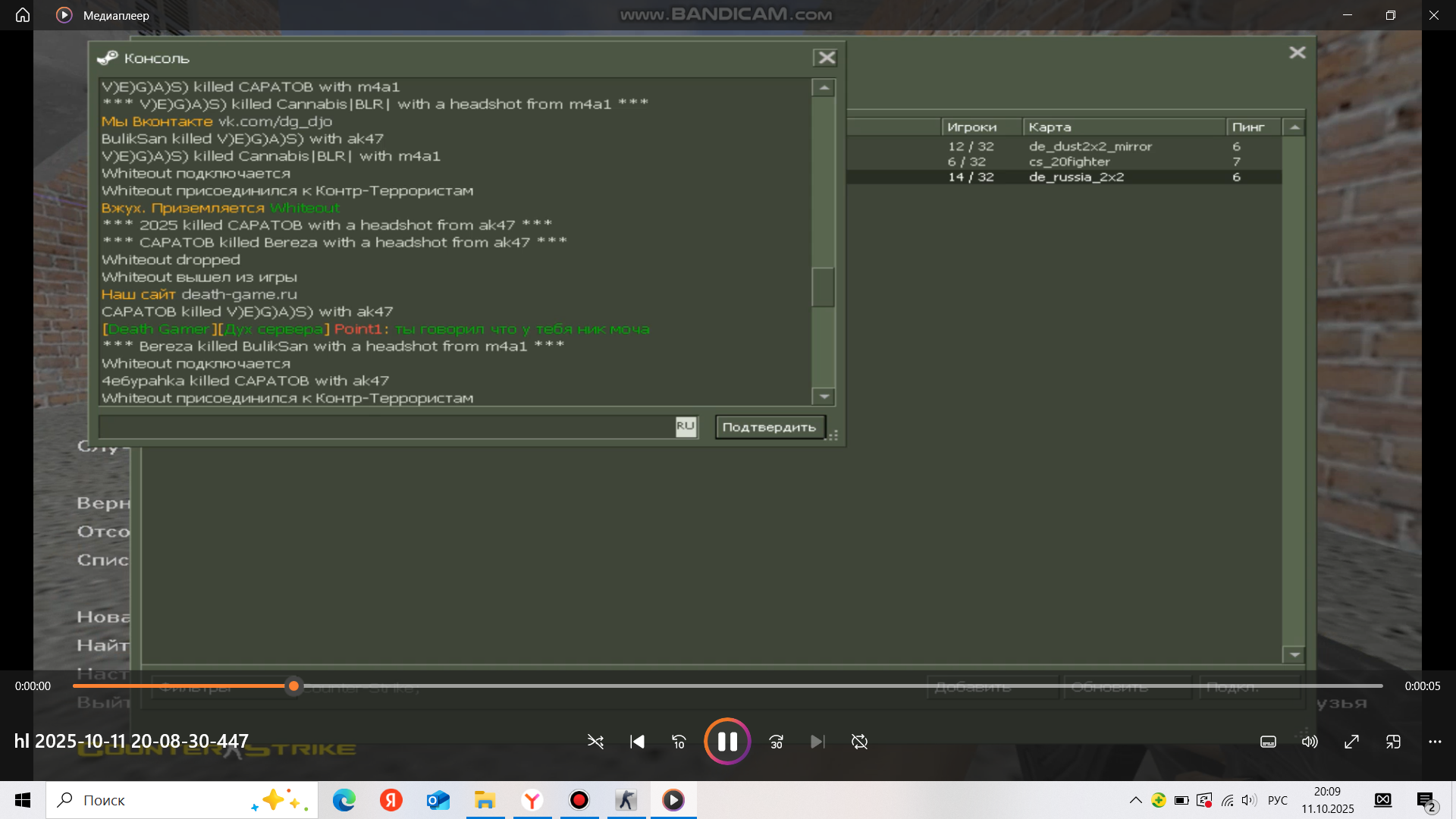Open more options ellipsis menu

tap(1435, 742)
